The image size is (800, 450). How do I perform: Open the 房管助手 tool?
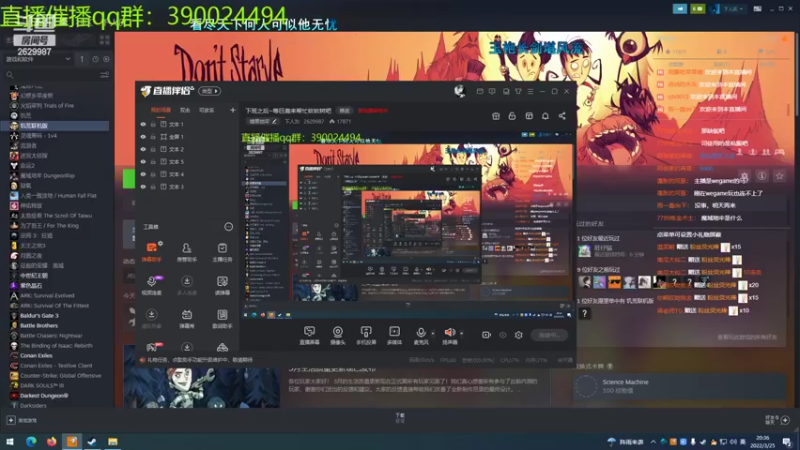click(x=187, y=252)
